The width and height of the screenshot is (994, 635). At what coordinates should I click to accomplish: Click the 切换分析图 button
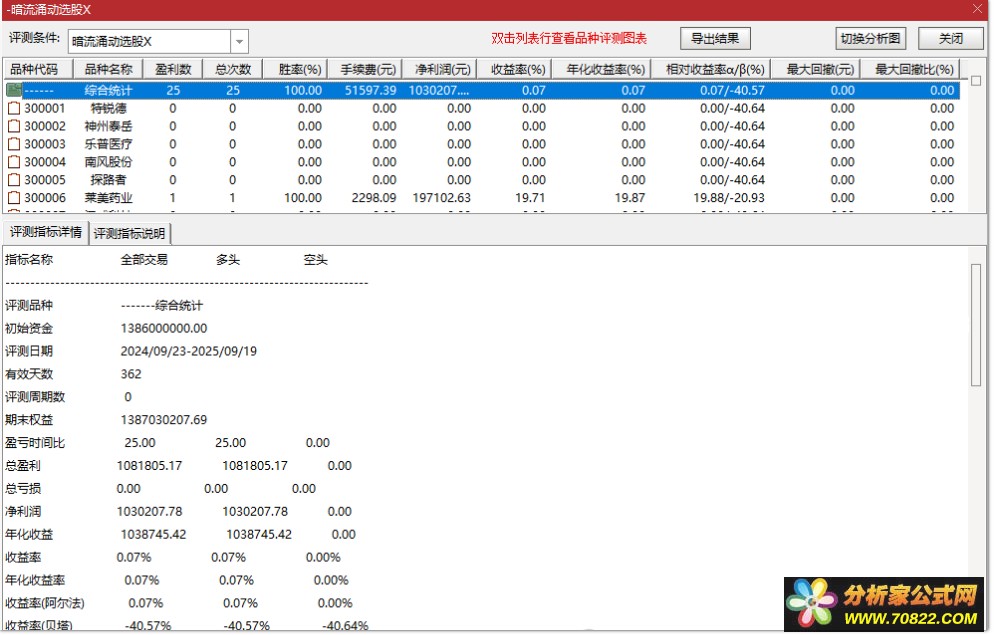coord(870,39)
